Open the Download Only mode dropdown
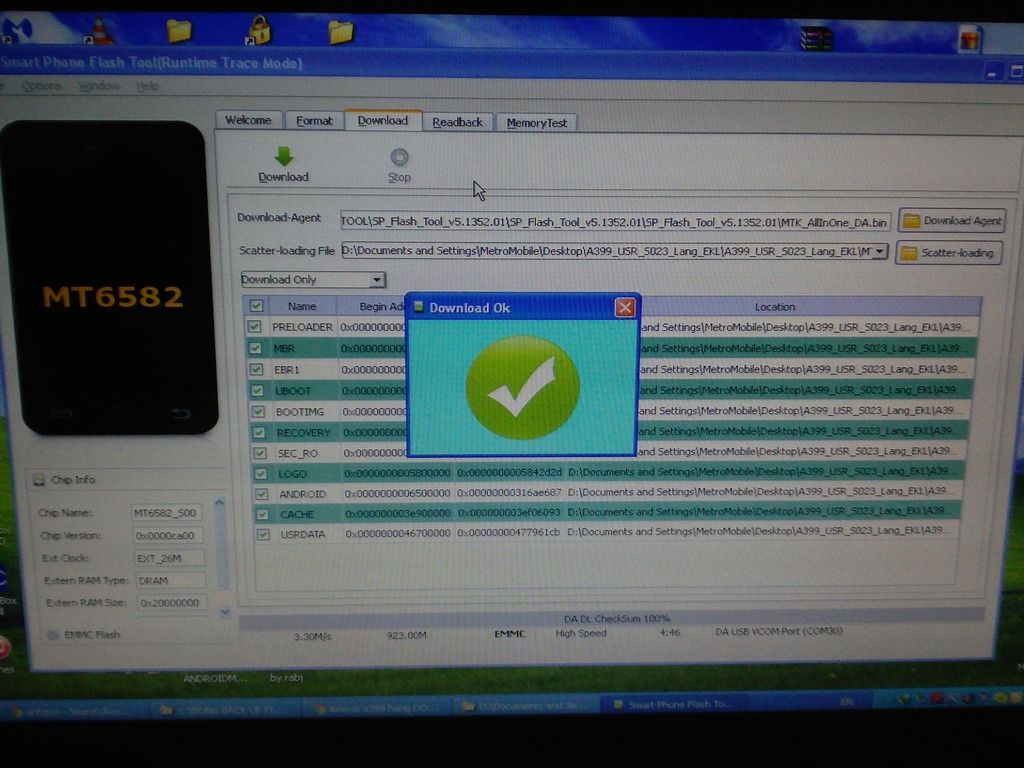 tap(377, 280)
